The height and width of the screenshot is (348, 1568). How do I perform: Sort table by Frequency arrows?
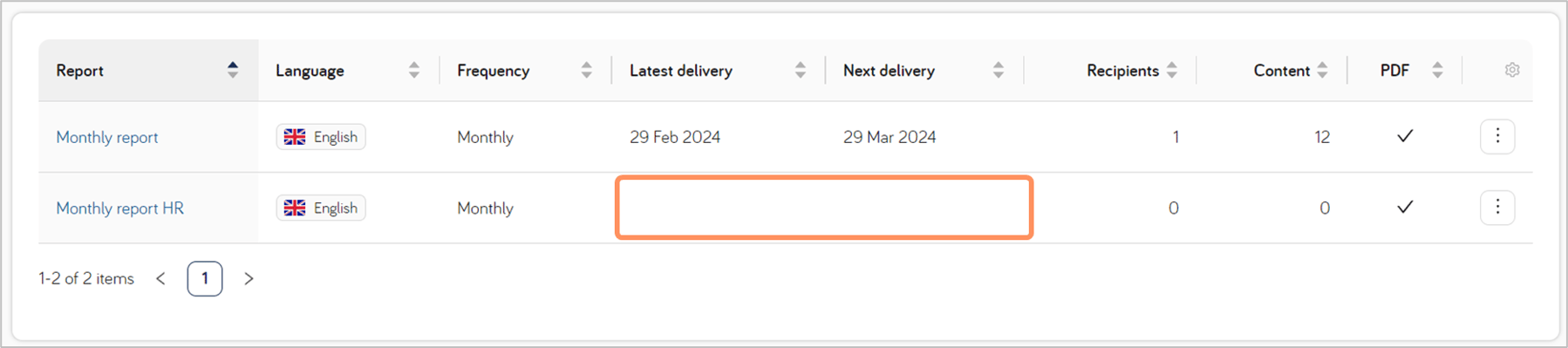point(587,70)
